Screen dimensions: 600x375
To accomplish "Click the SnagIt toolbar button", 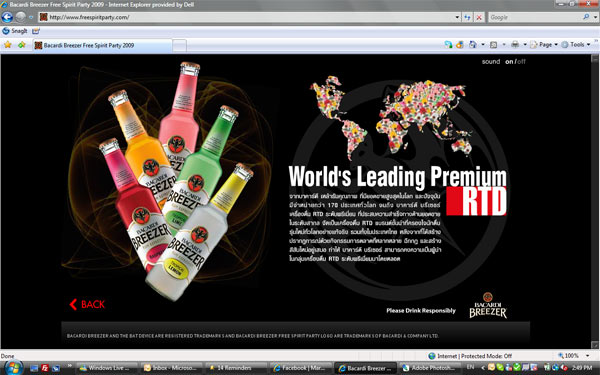I will [x=15, y=31].
